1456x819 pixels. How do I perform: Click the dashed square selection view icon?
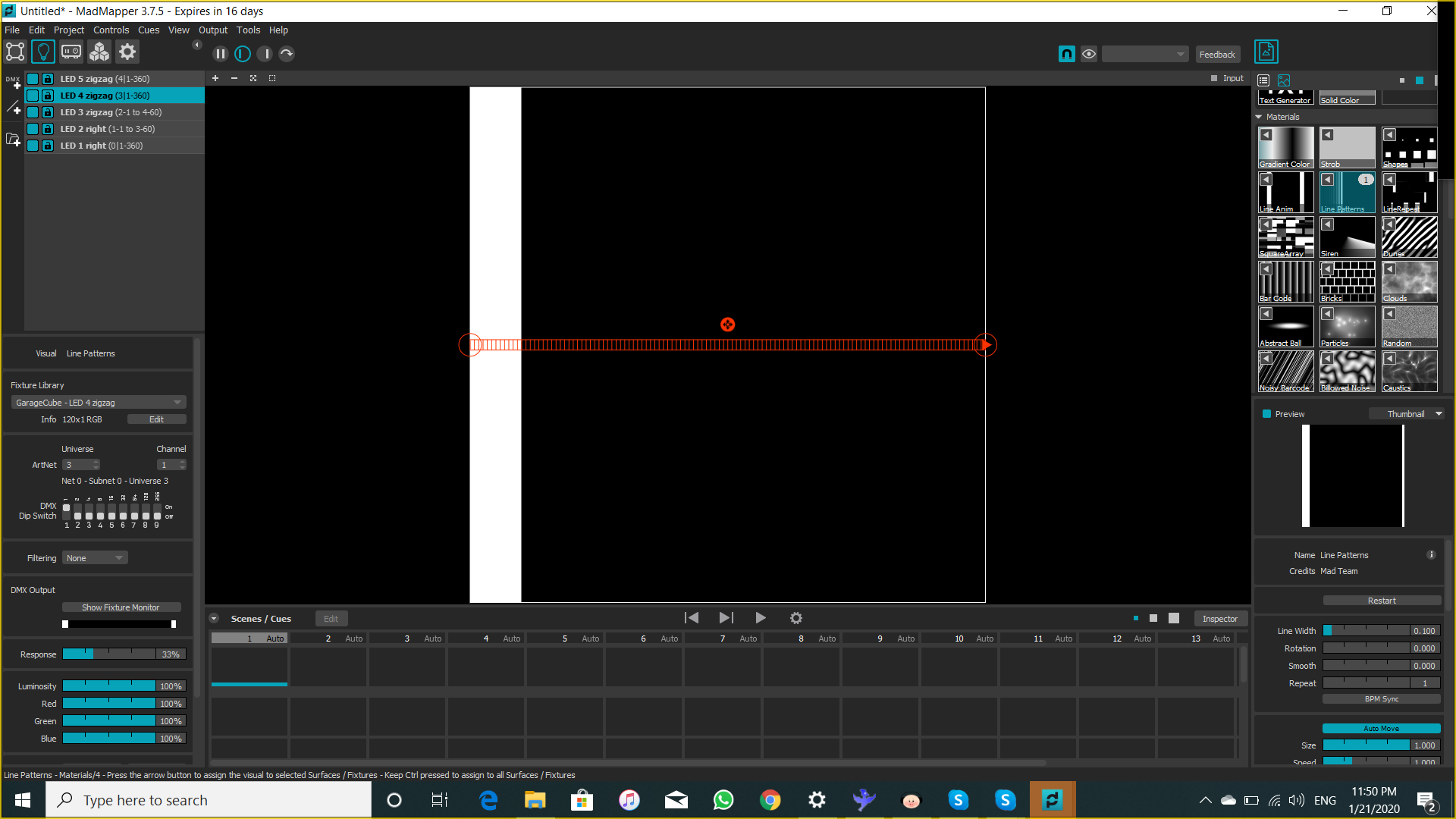click(272, 78)
